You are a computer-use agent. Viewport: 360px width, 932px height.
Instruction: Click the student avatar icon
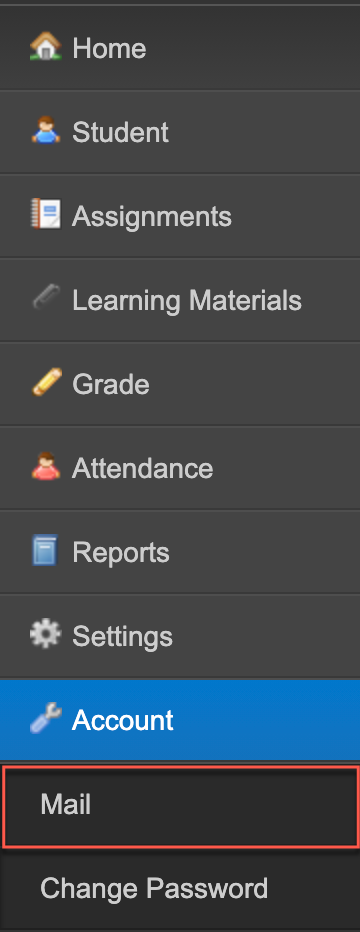46,131
